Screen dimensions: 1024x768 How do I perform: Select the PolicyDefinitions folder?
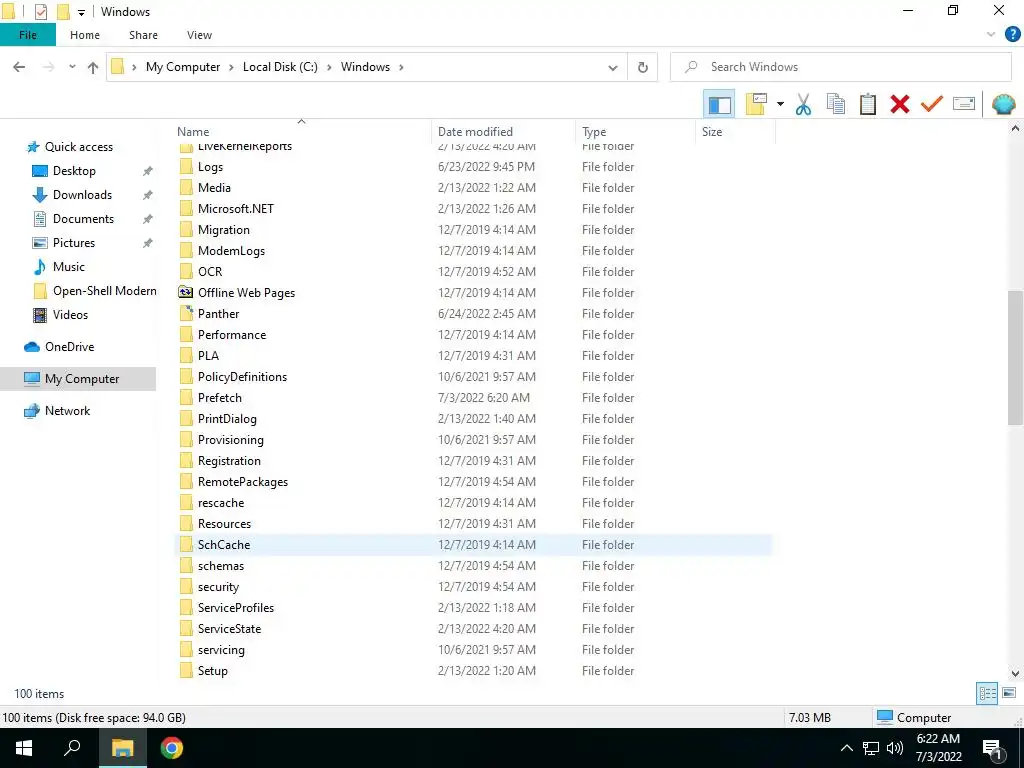(x=242, y=377)
